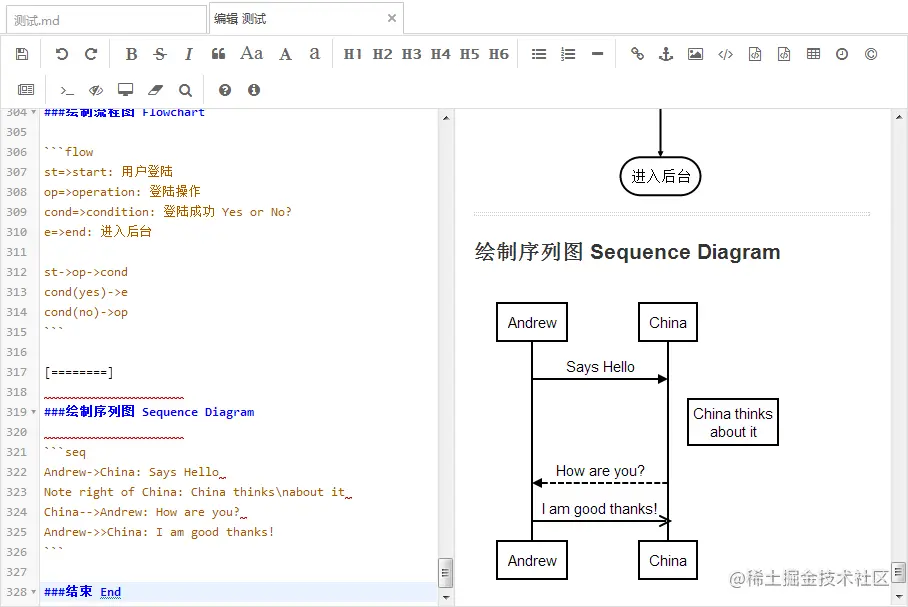Insert heading level 5 with H5
This screenshot has width=908, height=607.
pos(470,54)
